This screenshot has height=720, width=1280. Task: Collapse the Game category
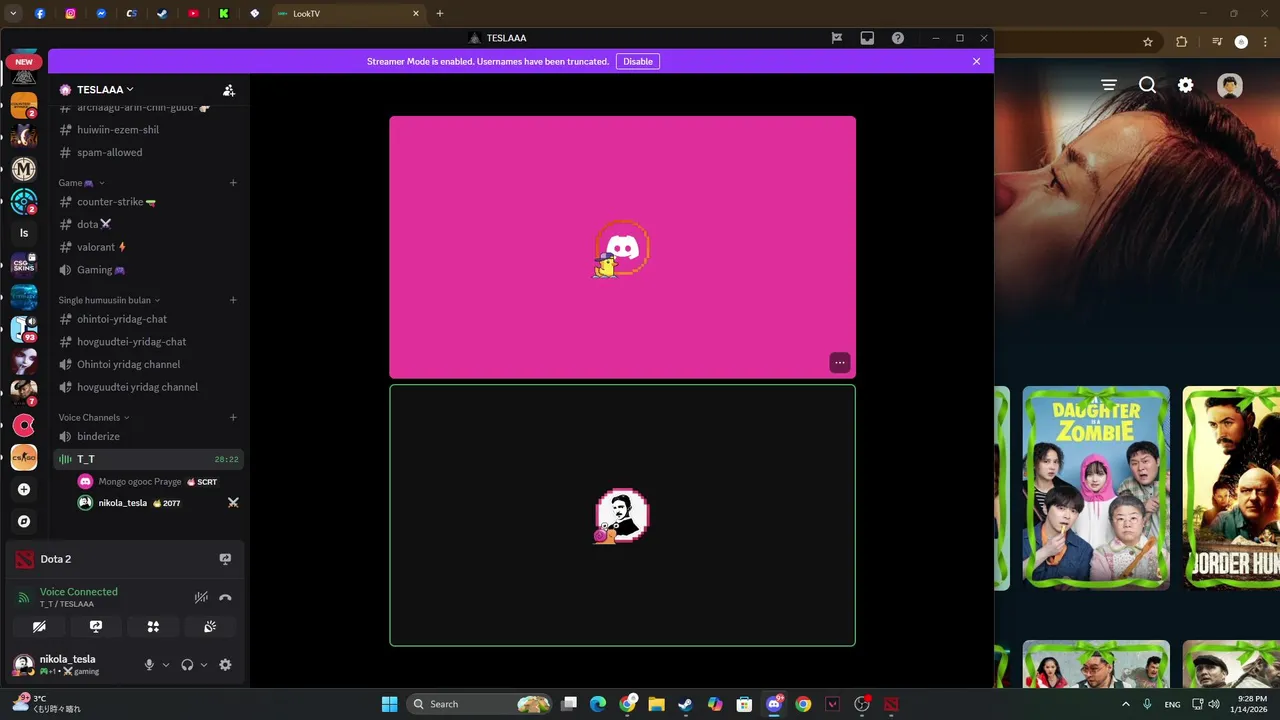81,183
